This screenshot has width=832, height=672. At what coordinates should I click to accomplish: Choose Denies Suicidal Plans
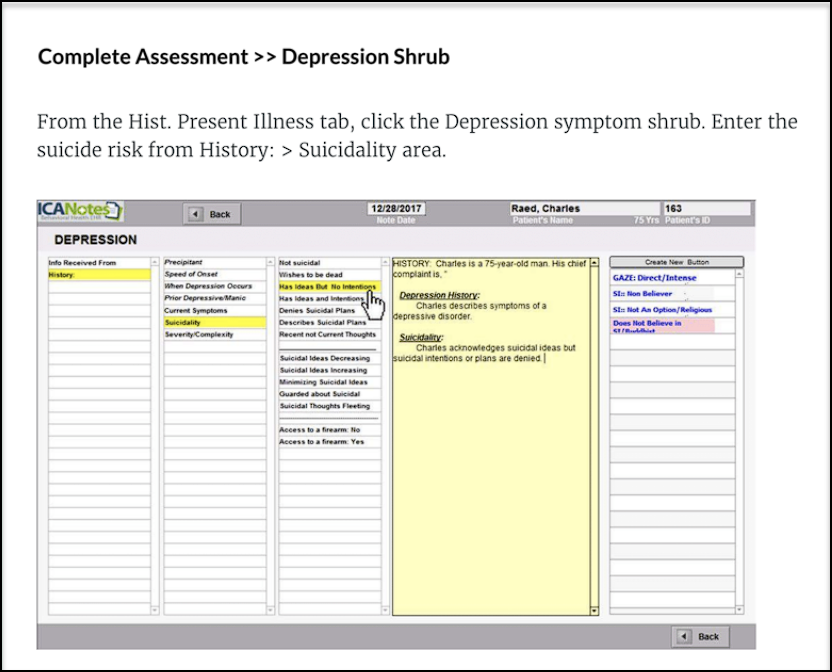click(x=330, y=311)
